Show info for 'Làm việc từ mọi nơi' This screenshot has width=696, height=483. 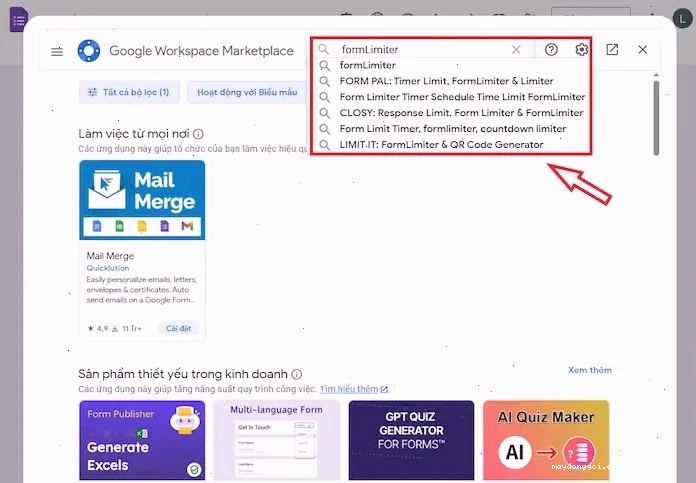[x=198, y=134]
